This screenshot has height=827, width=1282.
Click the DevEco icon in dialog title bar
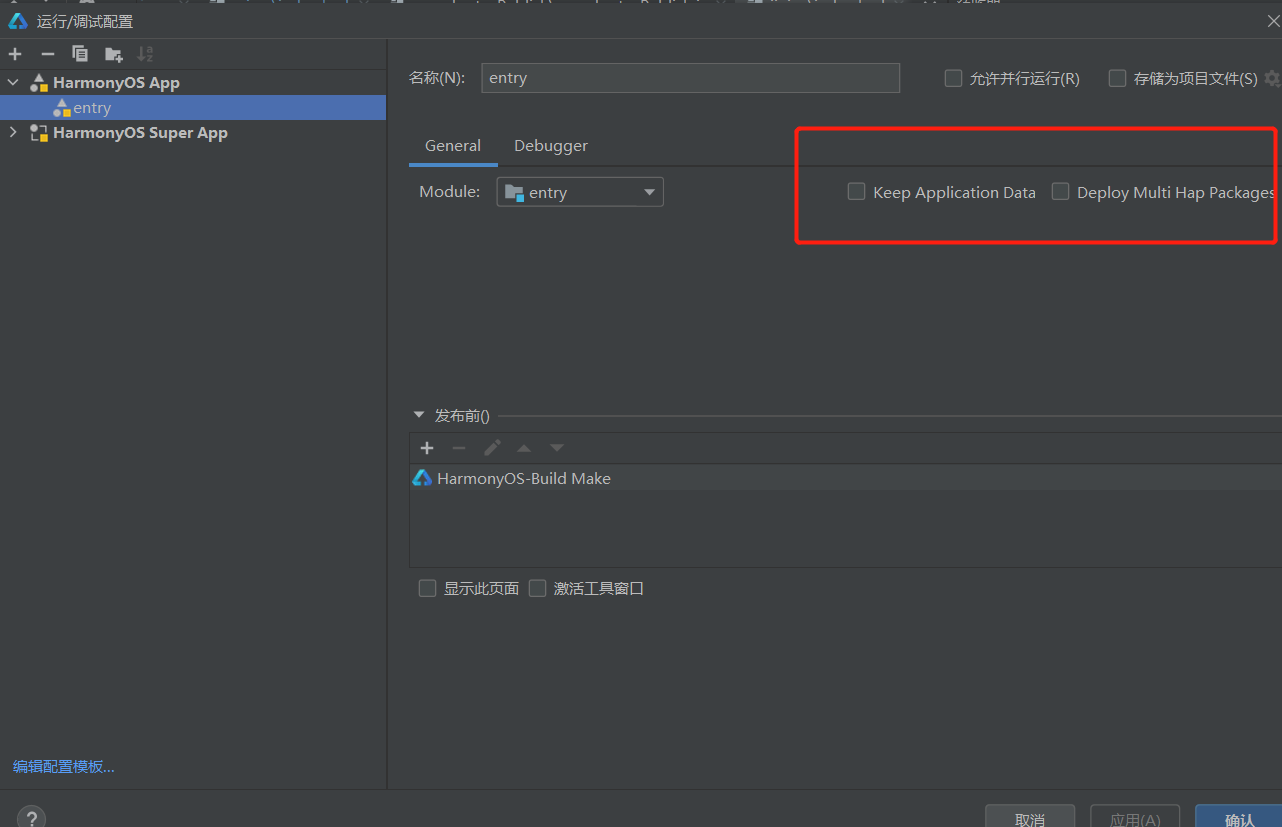coord(18,21)
